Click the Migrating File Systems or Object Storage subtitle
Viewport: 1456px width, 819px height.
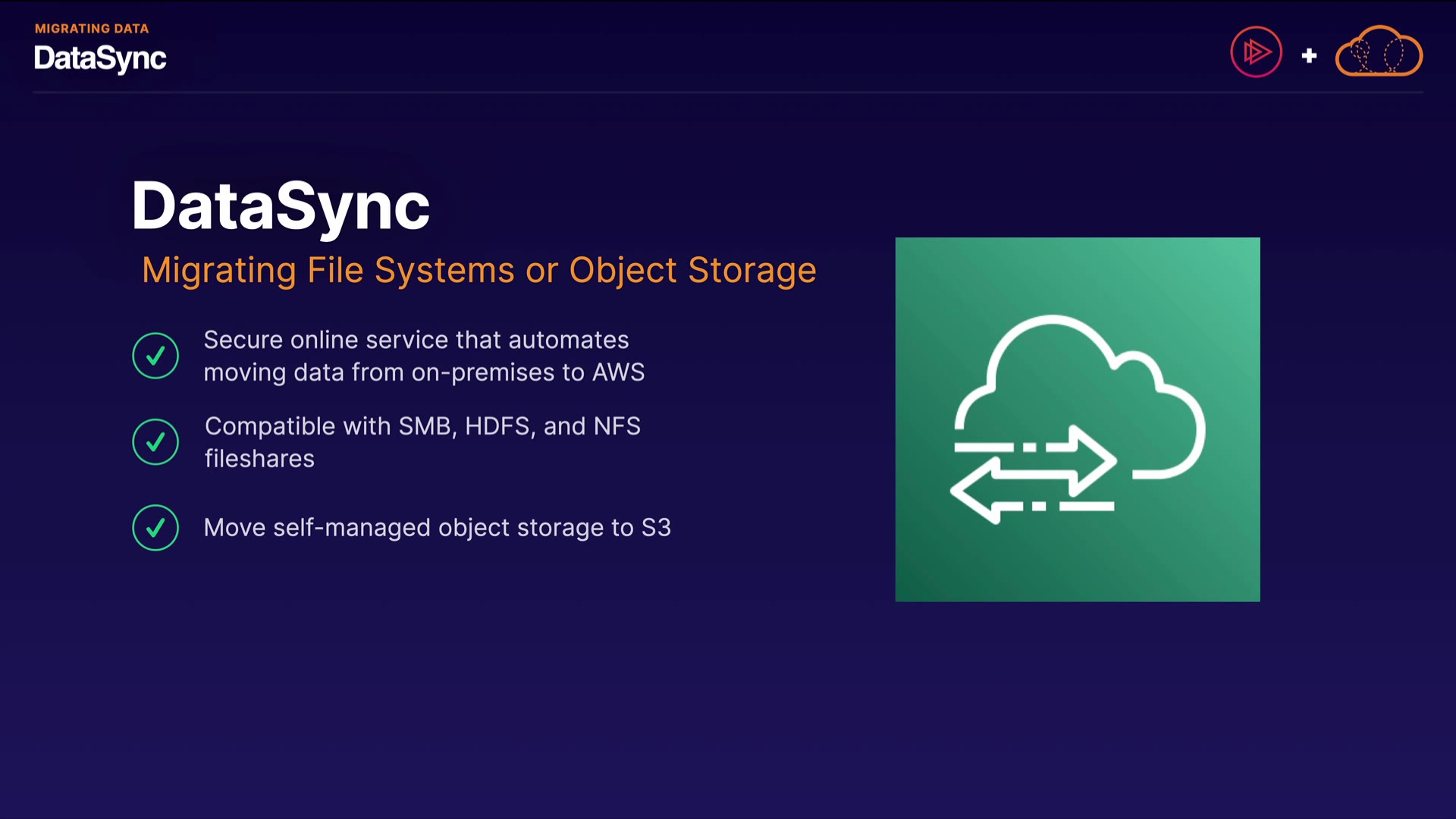[x=479, y=271]
